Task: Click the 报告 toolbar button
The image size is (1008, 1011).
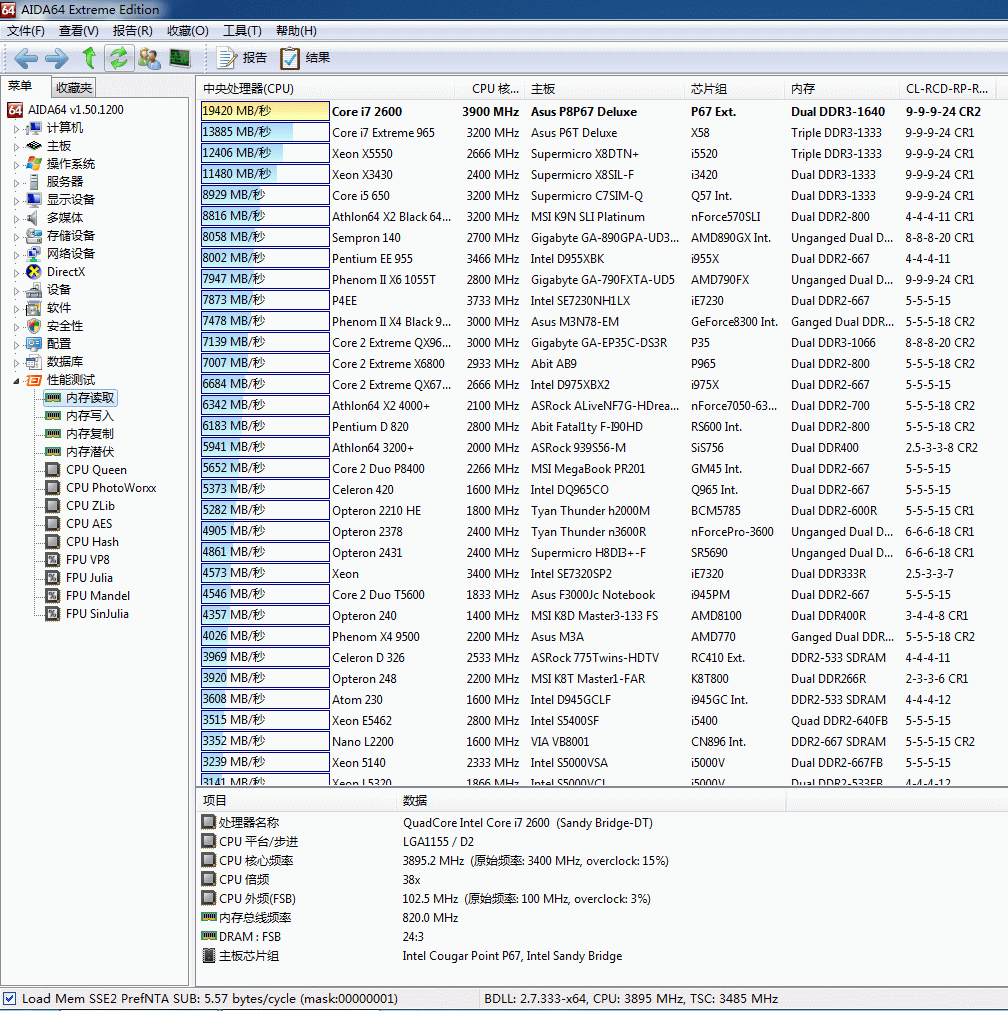Action: (243, 58)
